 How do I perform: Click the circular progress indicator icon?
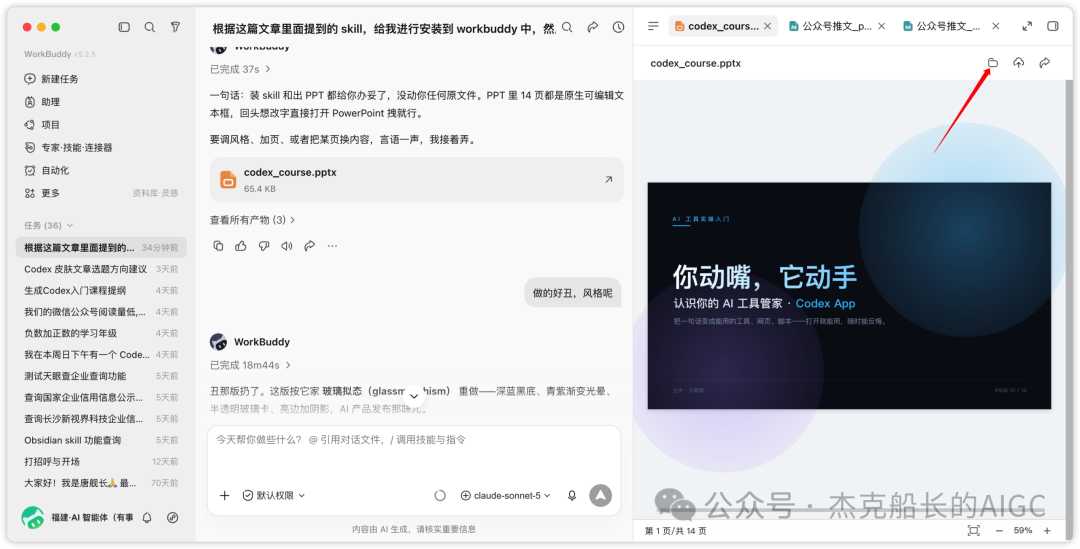(x=440, y=495)
